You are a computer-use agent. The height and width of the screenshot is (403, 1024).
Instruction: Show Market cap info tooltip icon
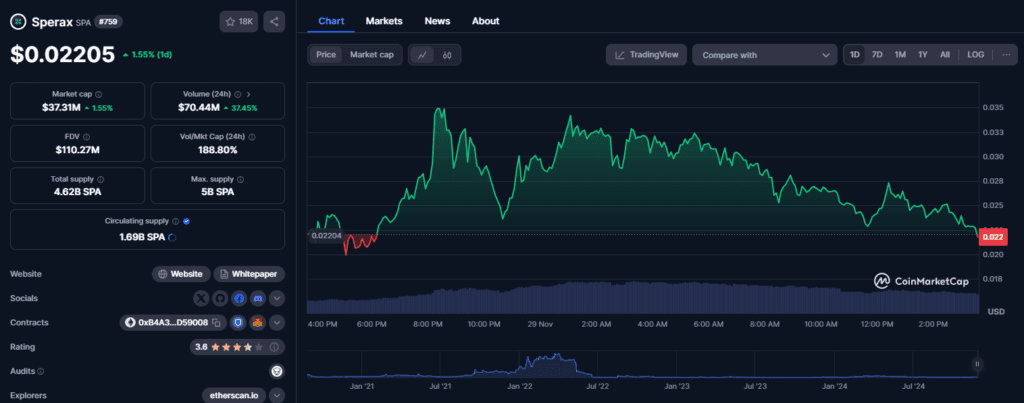99,94
